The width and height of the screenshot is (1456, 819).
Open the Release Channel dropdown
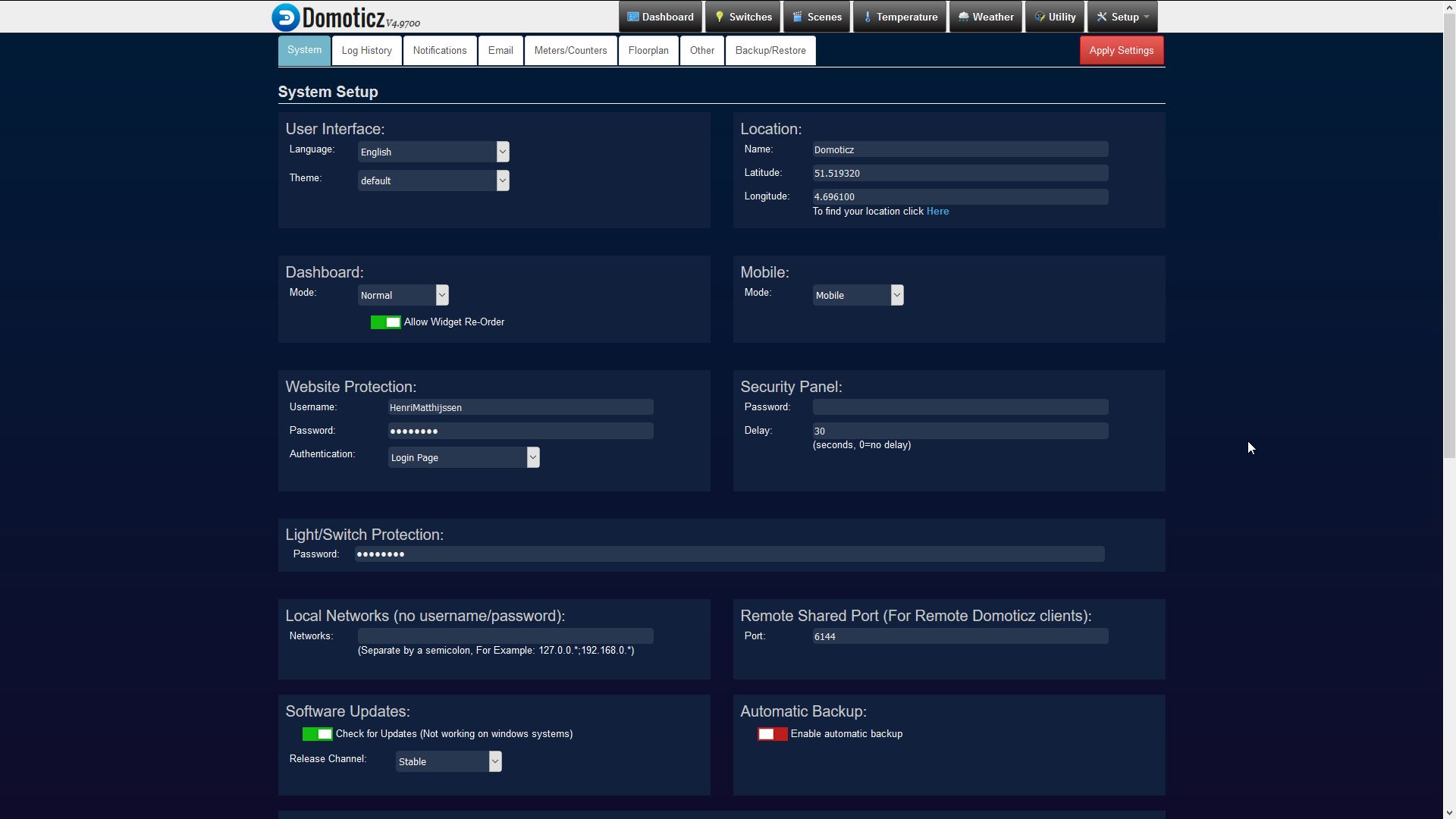(x=448, y=761)
